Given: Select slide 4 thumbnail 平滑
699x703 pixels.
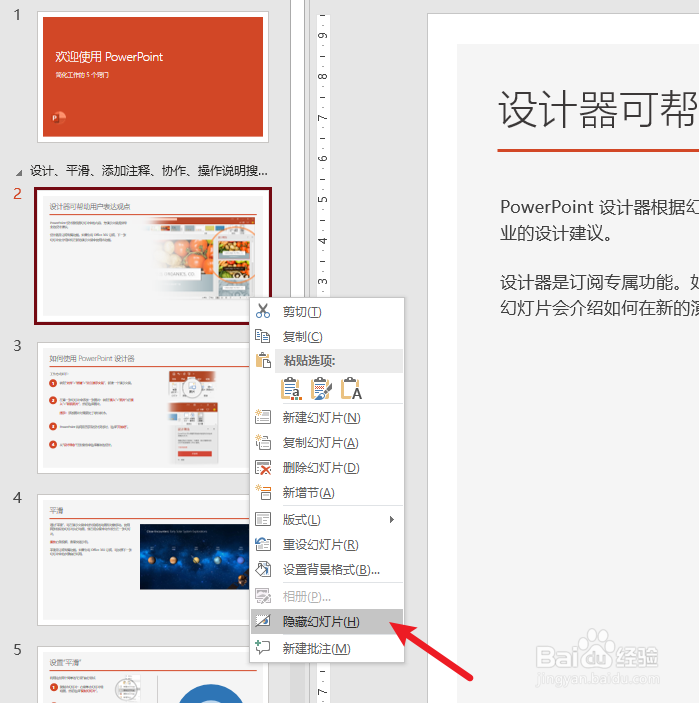Looking at the screenshot, I should click(143, 560).
